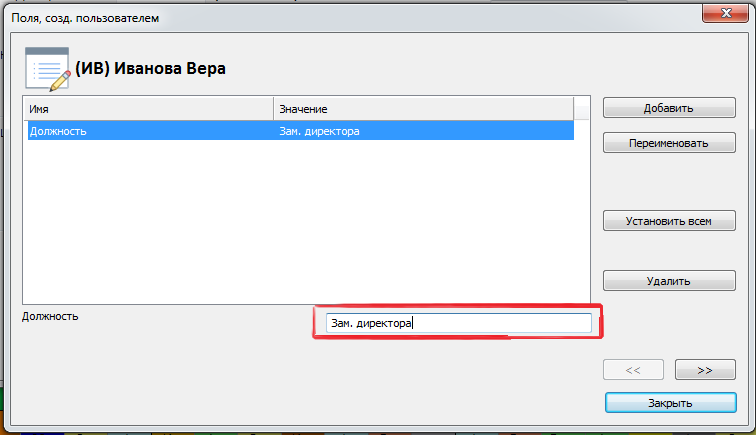This screenshot has height=441, width=756.
Task: Click the Удалить button
Action: tap(669, 282)
